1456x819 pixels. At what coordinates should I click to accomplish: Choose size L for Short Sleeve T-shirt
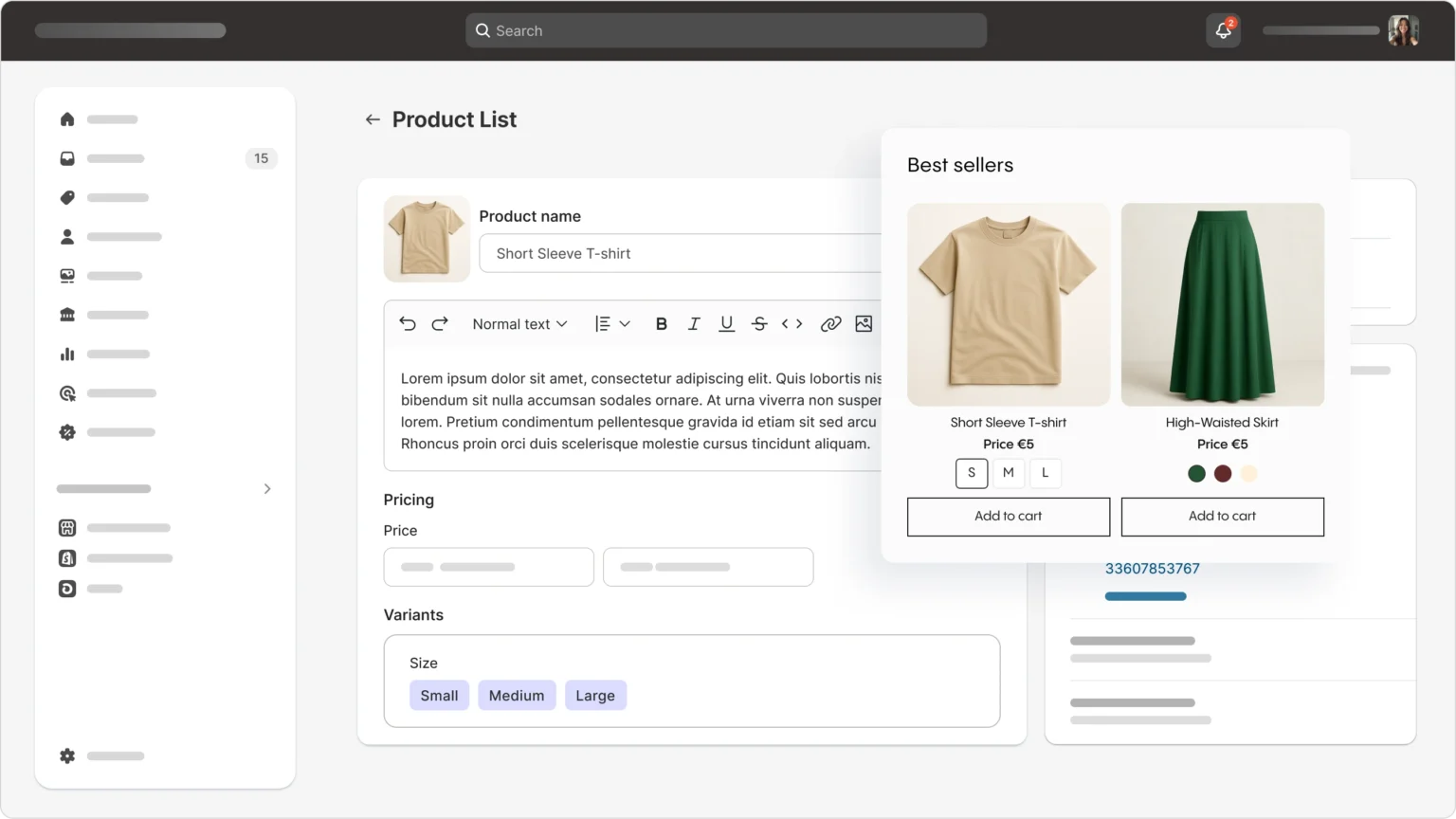point(1045,473)
